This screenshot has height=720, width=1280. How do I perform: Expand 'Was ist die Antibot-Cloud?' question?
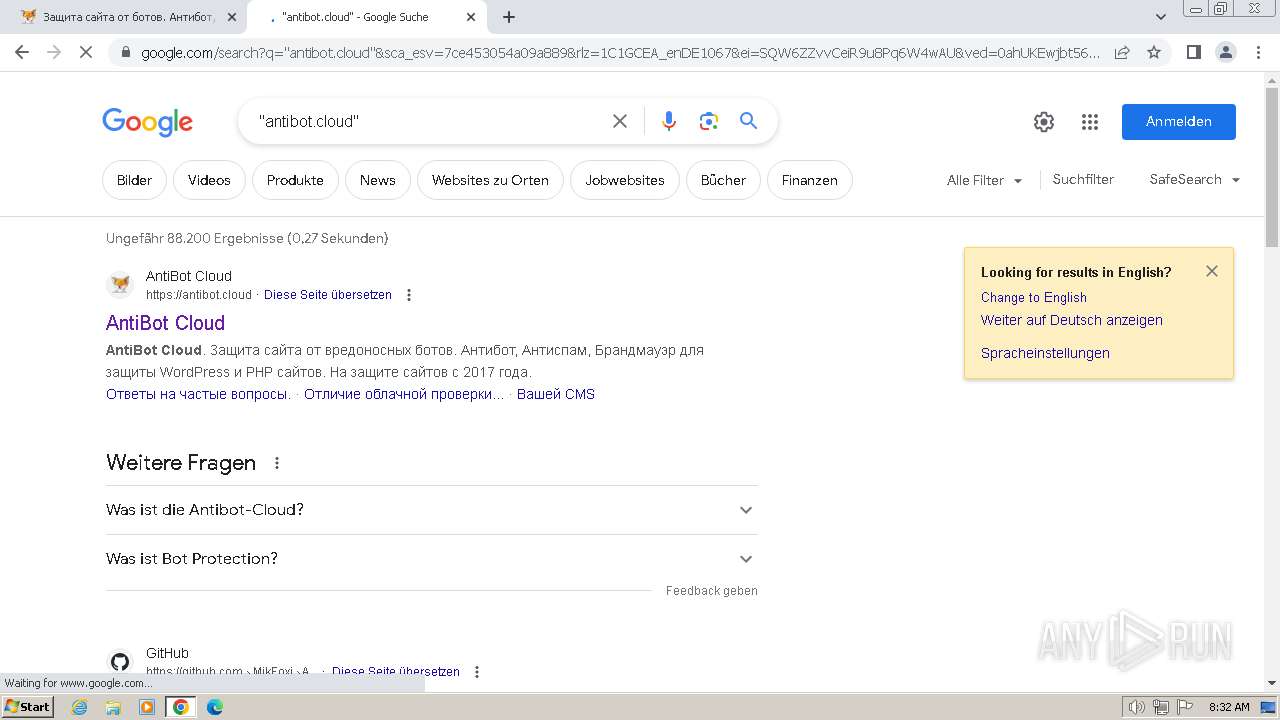tap(432, 510)
